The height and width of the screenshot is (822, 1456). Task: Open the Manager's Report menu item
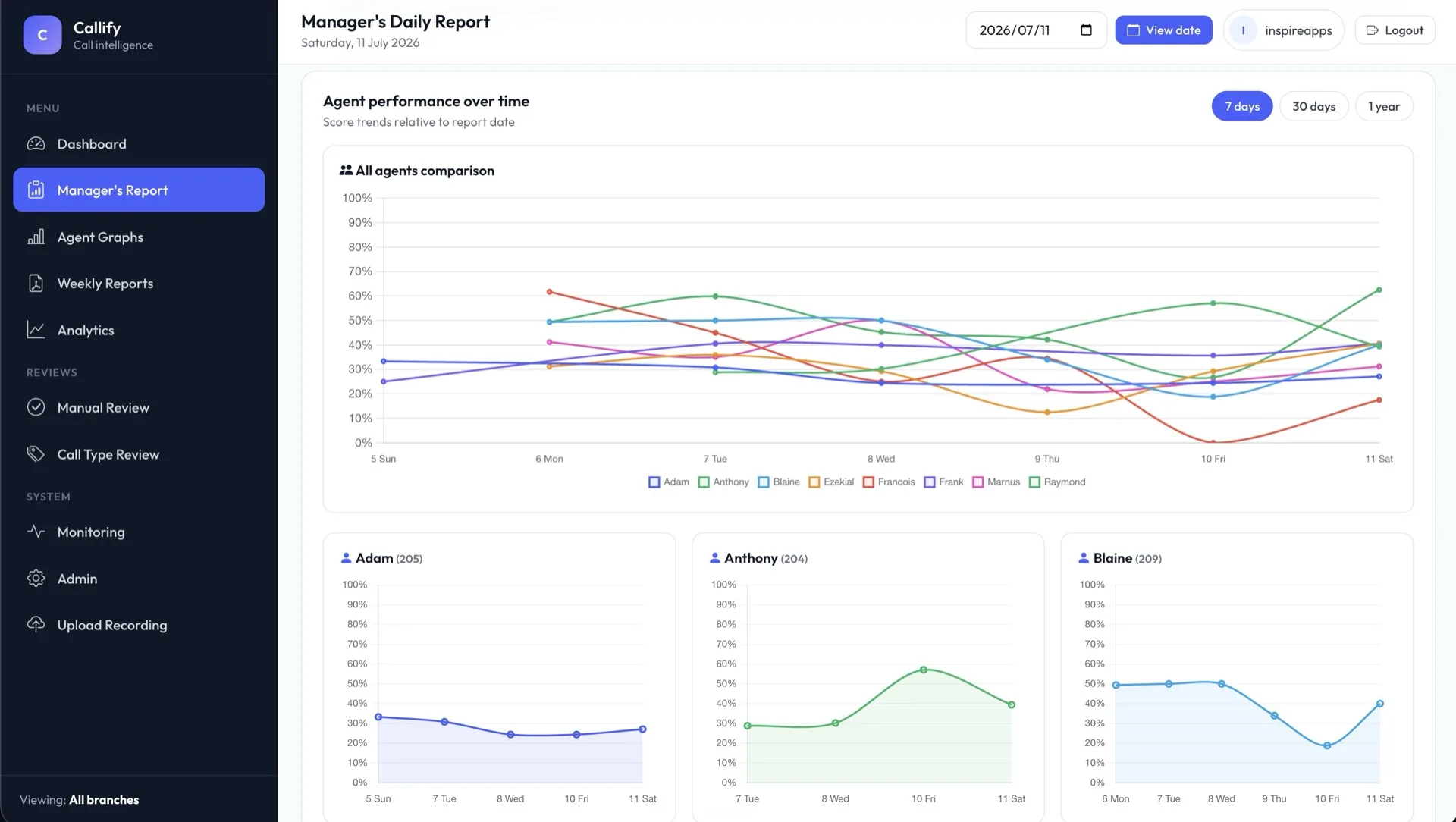139,190
